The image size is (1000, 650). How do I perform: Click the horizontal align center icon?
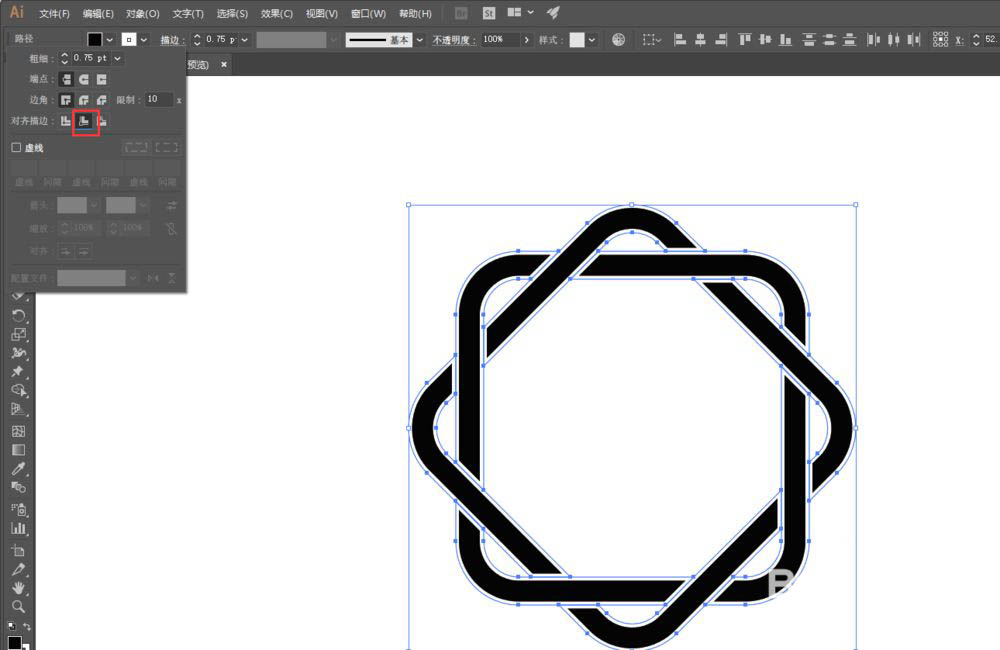[700, 40]
